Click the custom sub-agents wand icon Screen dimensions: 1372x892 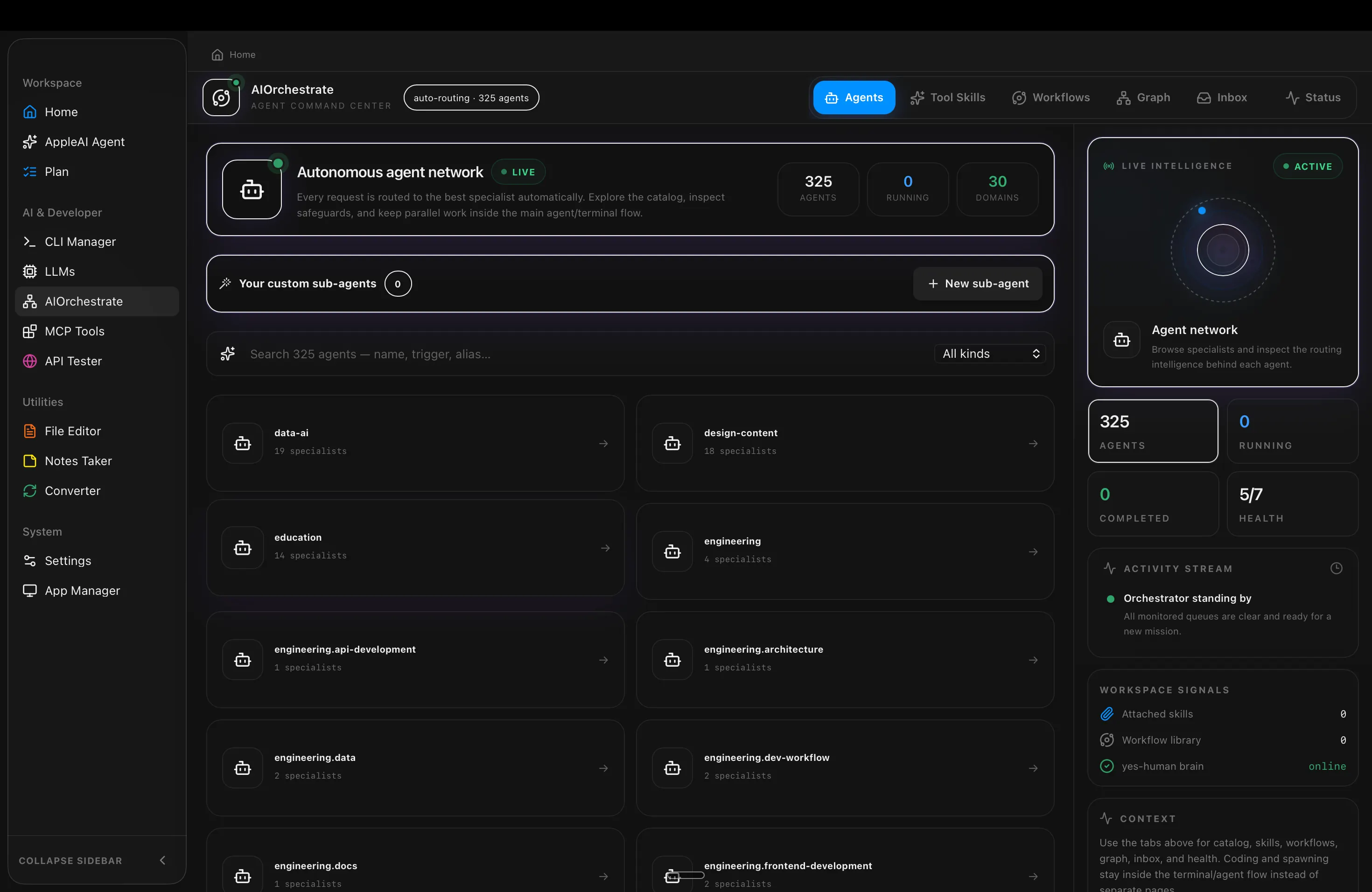click(225, 283)
